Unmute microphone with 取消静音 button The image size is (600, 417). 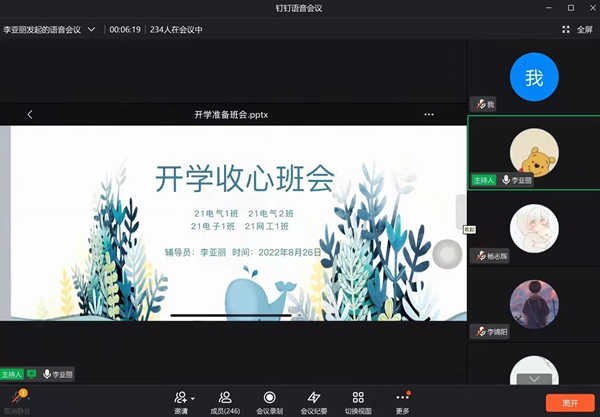click(16, 400)
